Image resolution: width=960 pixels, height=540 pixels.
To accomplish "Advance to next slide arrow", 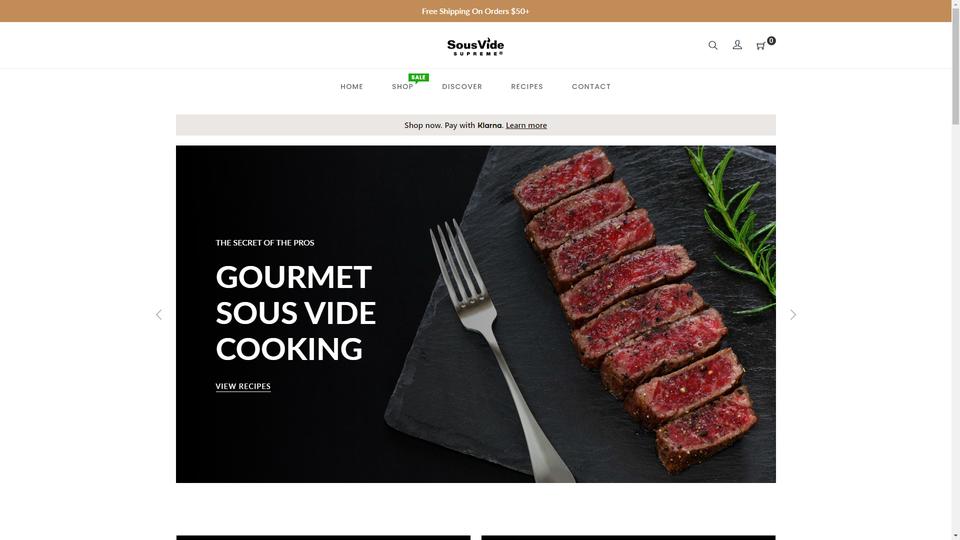I will pos(793,315).
